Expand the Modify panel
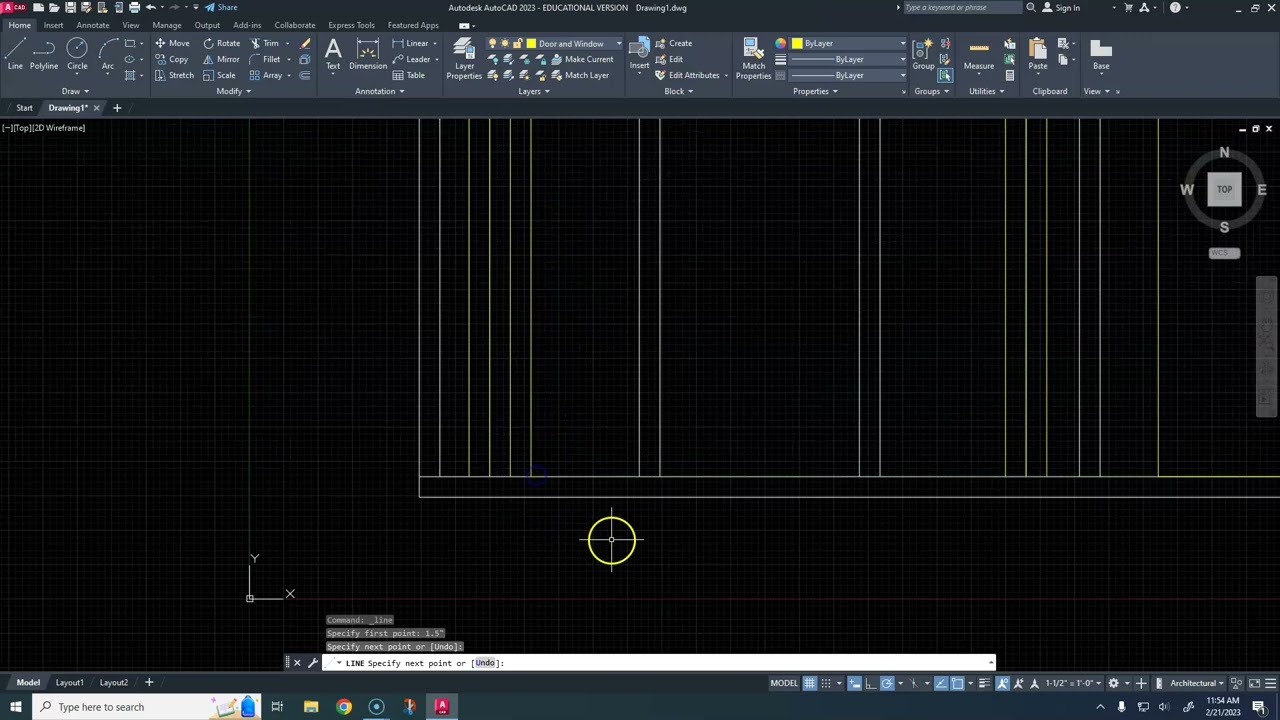The image size is (1280, 720). pos(233,91)
